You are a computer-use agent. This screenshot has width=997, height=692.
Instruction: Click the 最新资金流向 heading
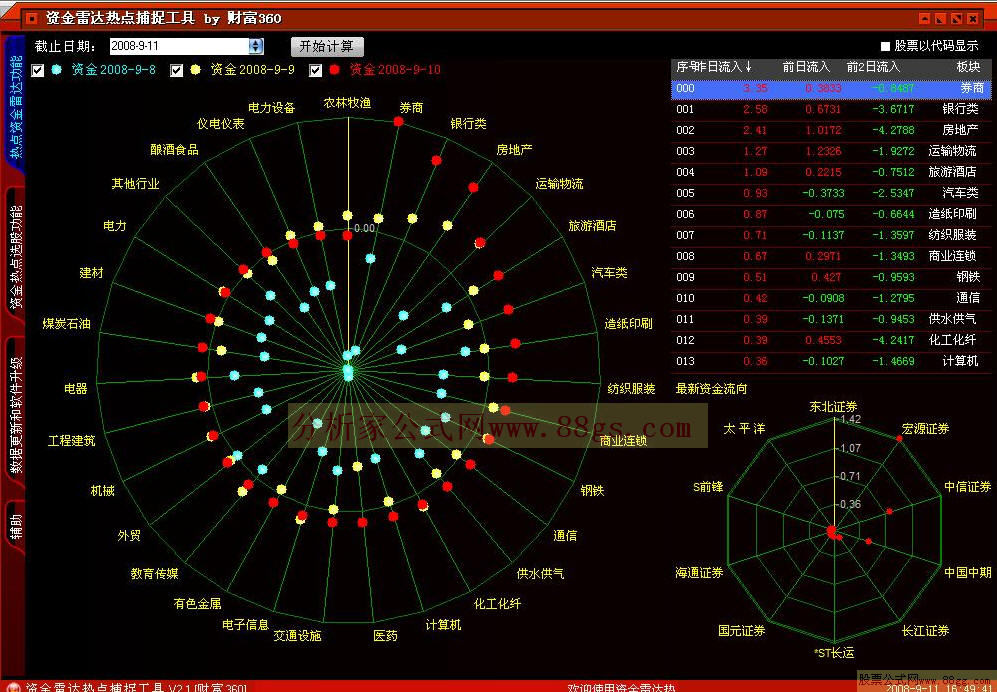(711, 389)
